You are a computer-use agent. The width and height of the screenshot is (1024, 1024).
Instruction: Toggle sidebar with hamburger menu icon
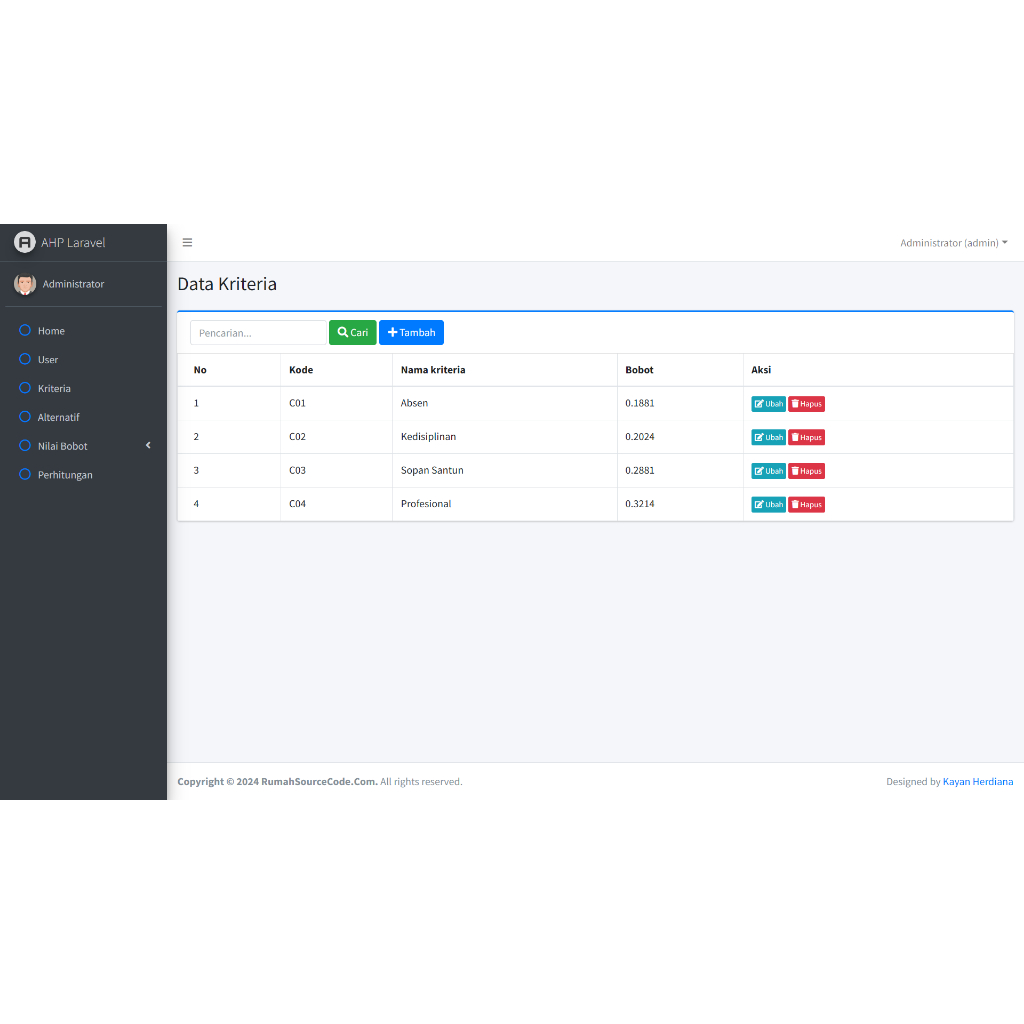coord(187,242)
